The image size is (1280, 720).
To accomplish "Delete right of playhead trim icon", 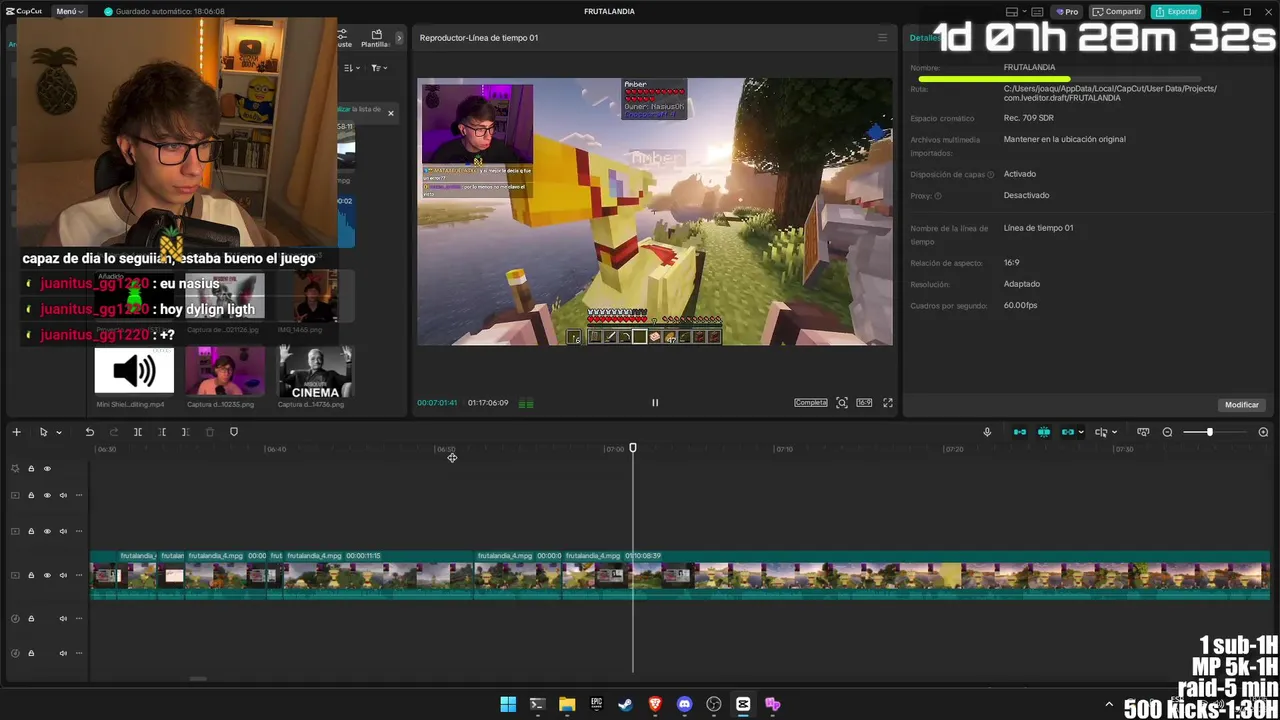I will point(185,432).
